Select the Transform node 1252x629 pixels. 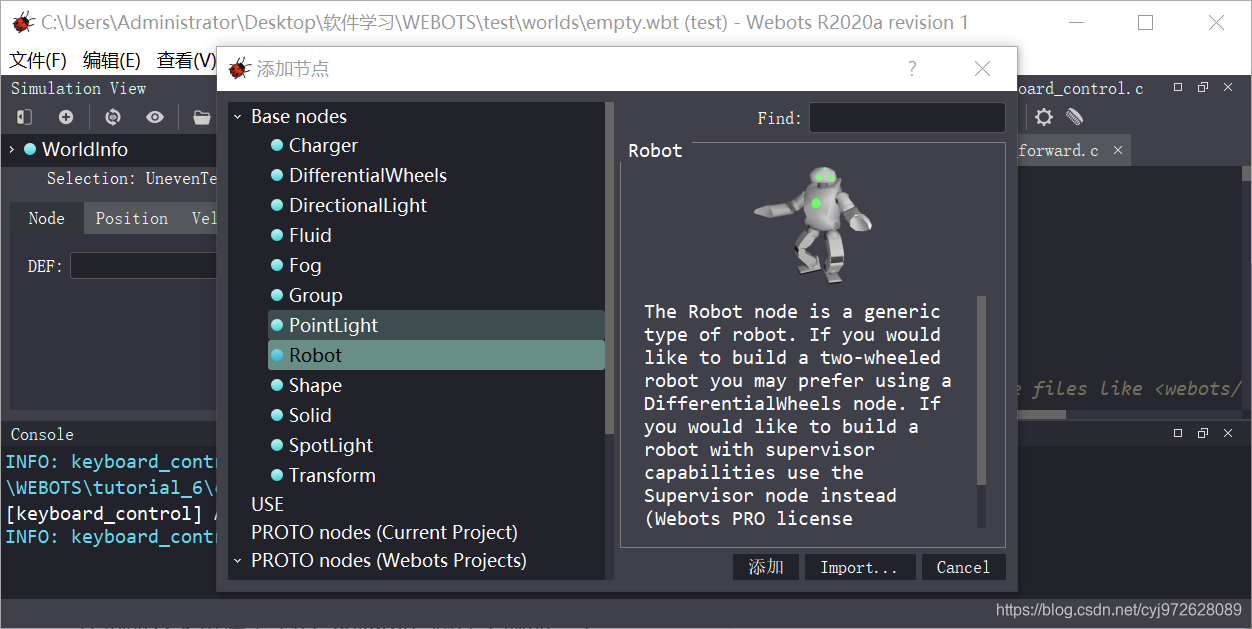coord(332,476)
